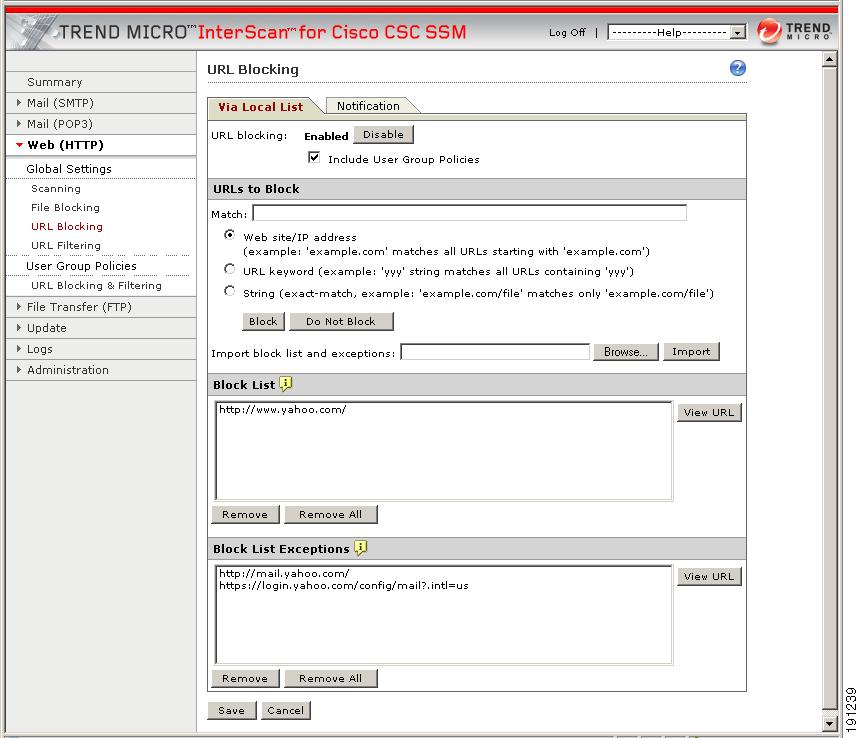Select http://mail.yahoo.com/ in exceptions list
The width and height of the screenshot is (860, 738).
(284, 573)
